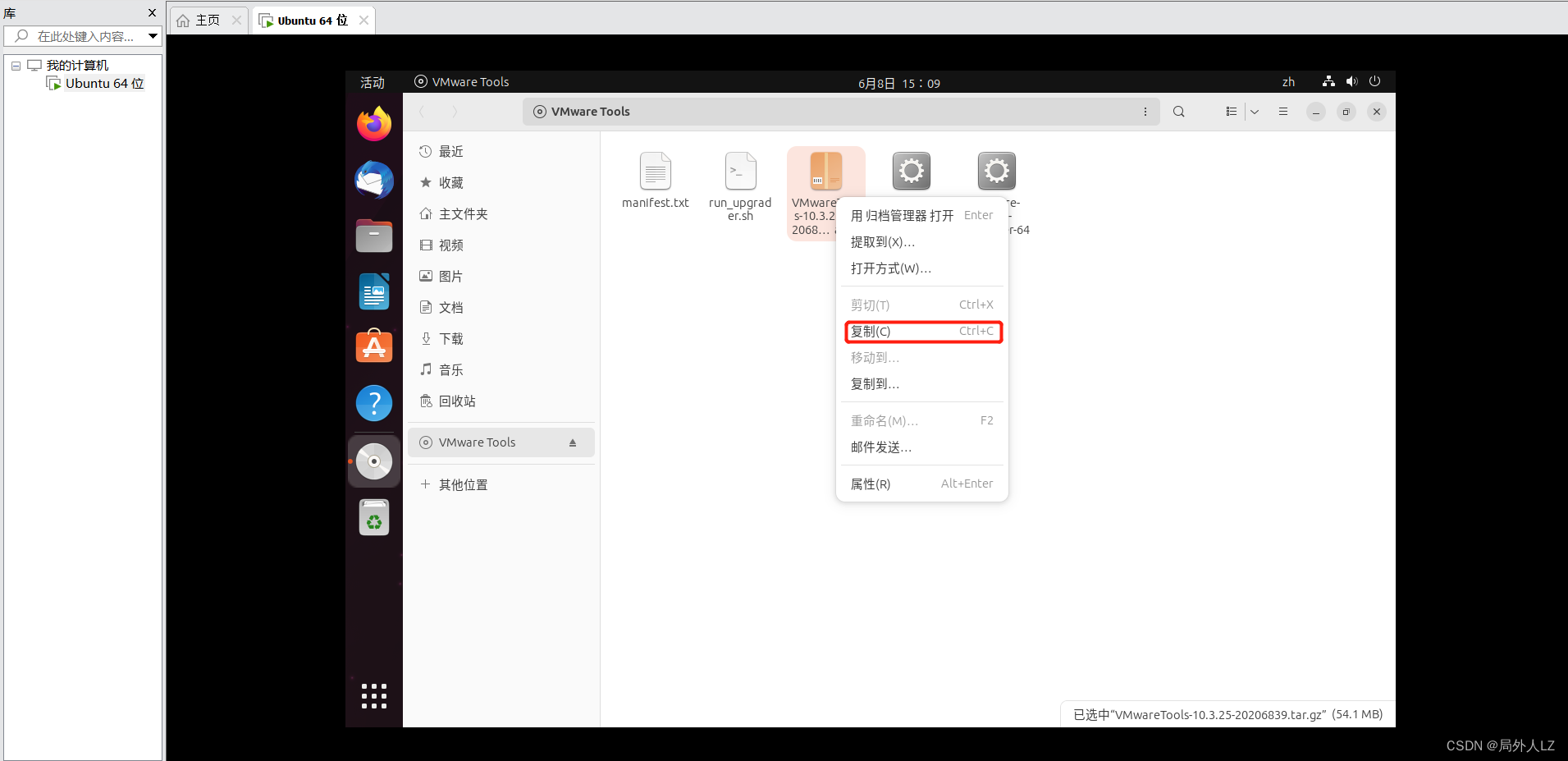The image size is (1568, 761).
Task: Open Ubuntu Software store icon
Action: pyautogui.click(x=374, y=346)
